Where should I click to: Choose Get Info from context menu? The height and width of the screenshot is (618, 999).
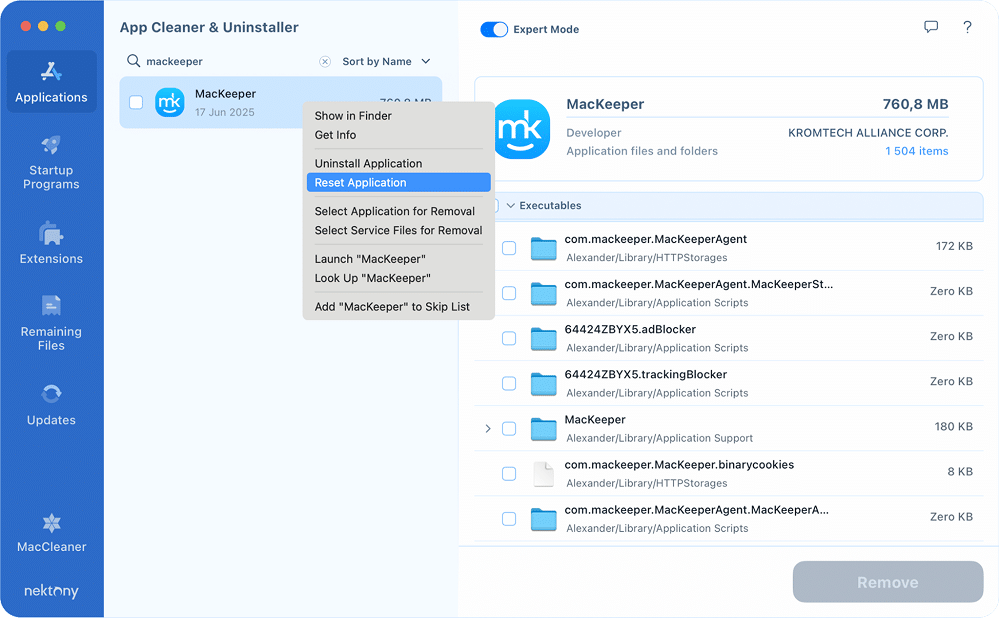pyautogui.click(x=398, y=135)
